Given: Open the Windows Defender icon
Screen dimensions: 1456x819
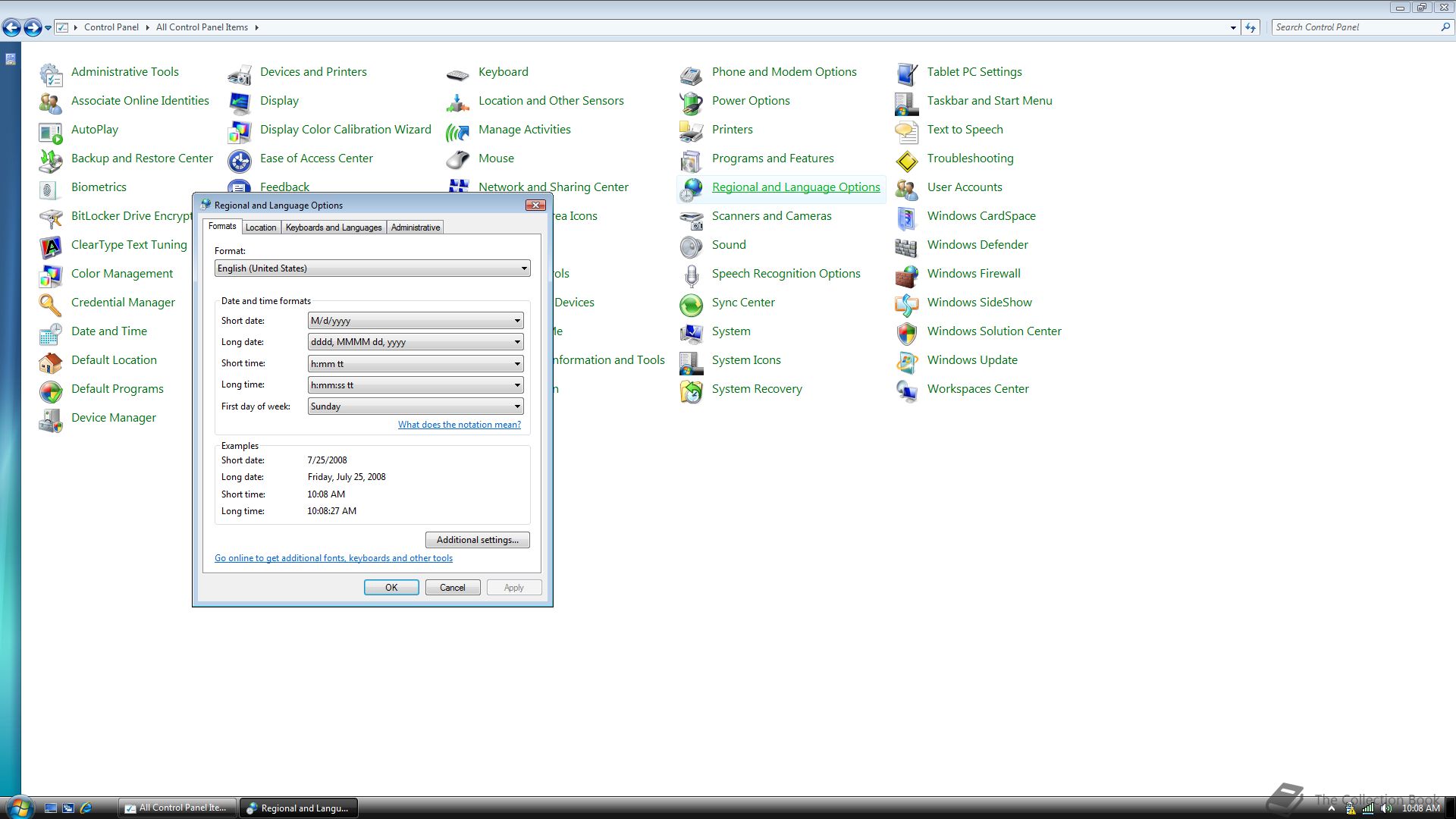Looking at the screenshot, I should [906, 246].
